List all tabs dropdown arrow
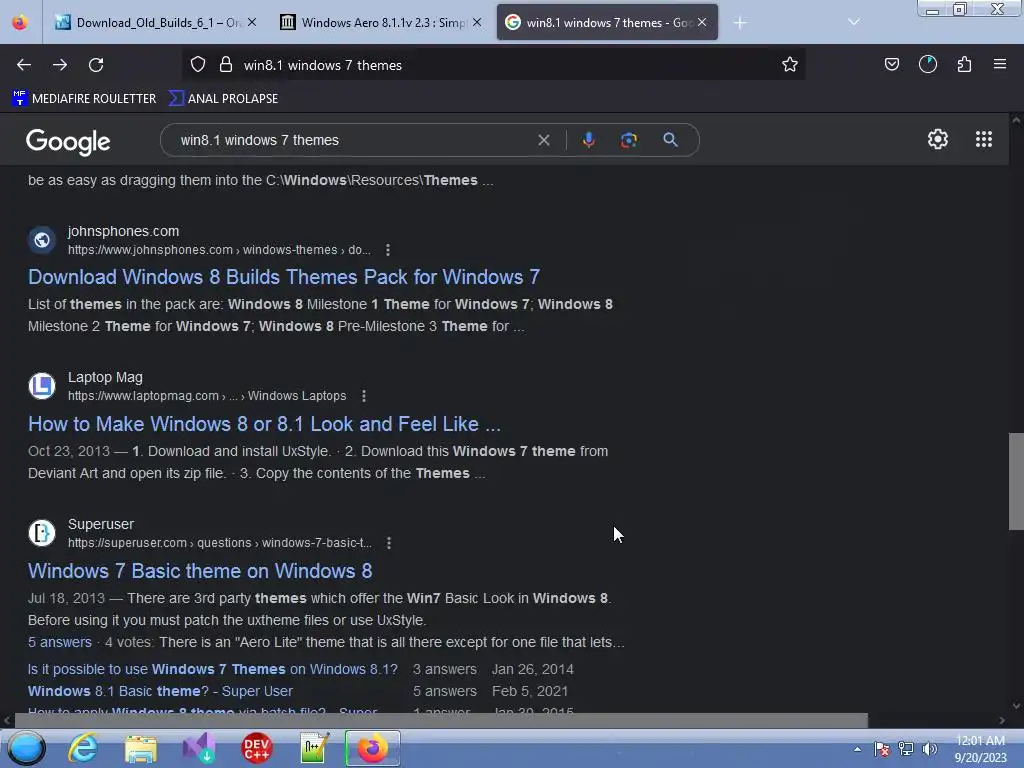This screenshot has width=1024, height=768. [x=853, y=22]
